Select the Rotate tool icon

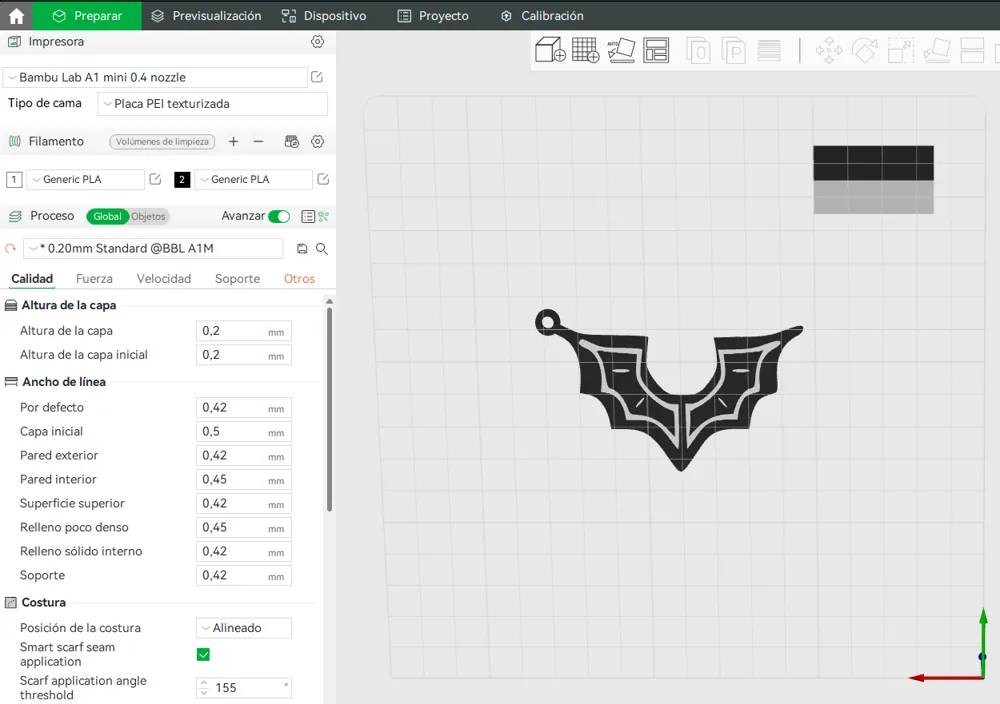click(x=865, y=50)
